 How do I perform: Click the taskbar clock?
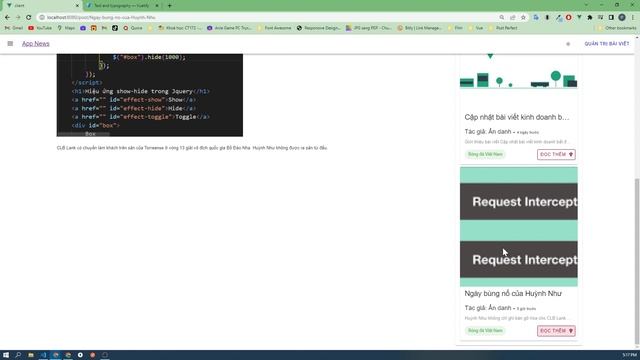(629, 355)
